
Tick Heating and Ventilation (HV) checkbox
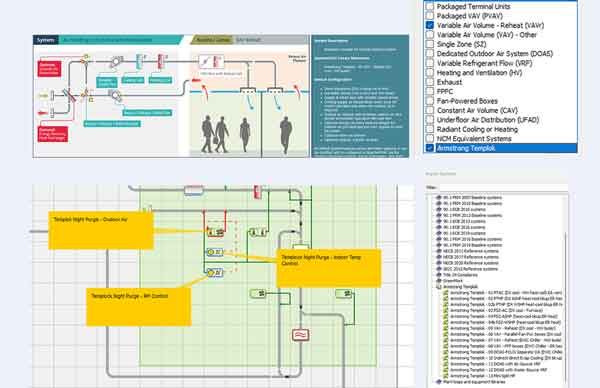tap(430, 72)
